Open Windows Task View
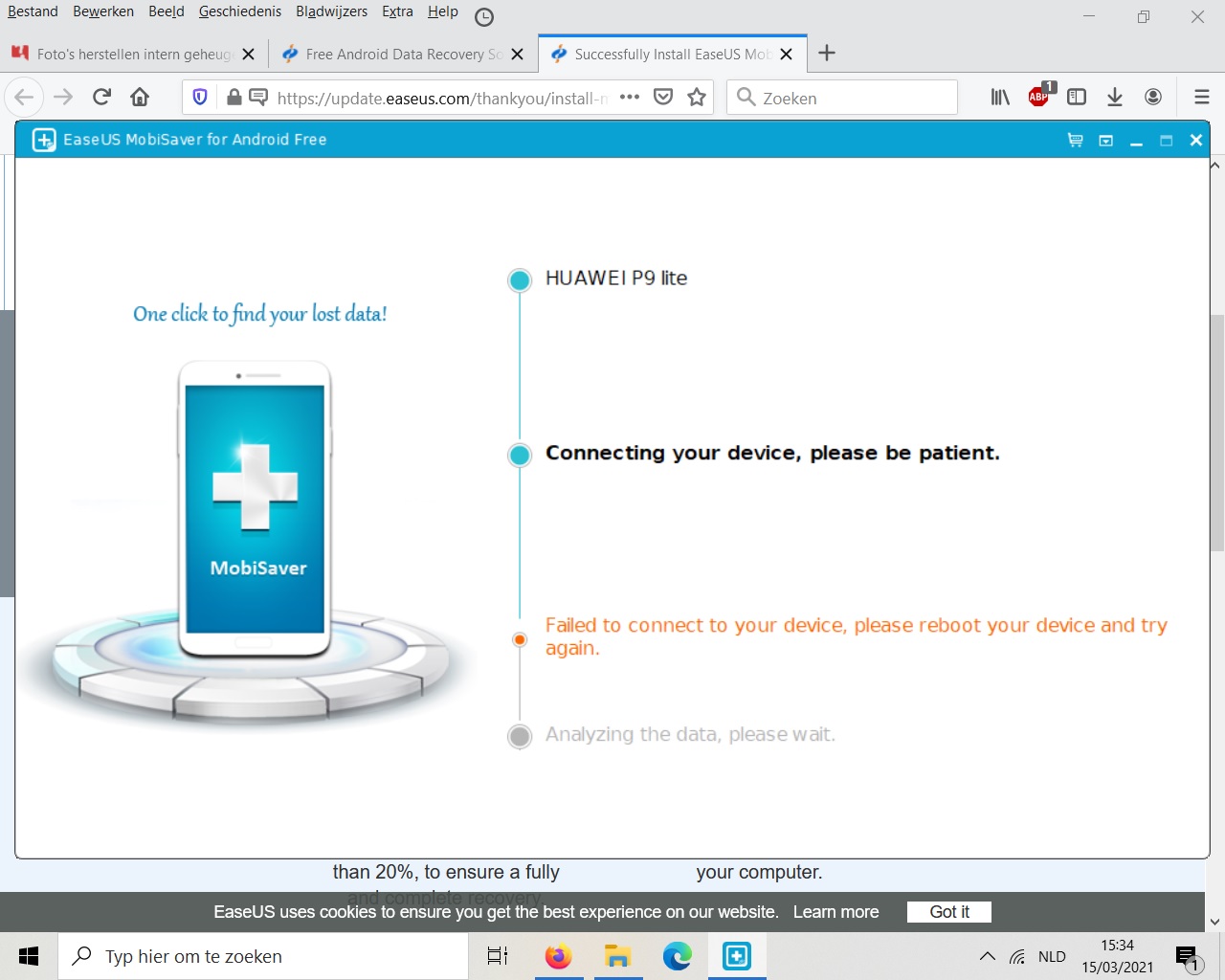1225x980 pixels. [498, 956]
